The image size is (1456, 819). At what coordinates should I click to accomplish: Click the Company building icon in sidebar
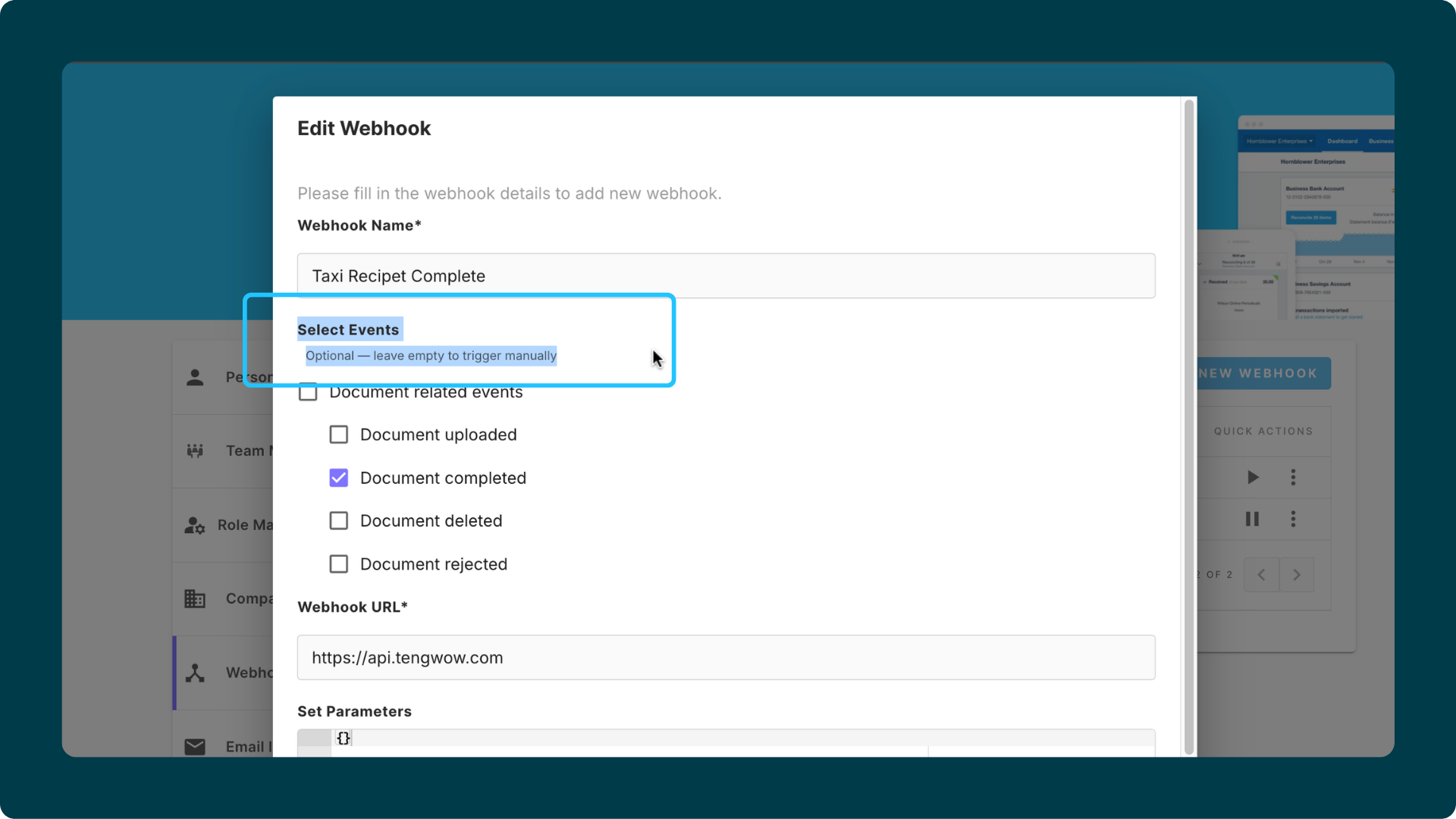(x=195, y=599)
